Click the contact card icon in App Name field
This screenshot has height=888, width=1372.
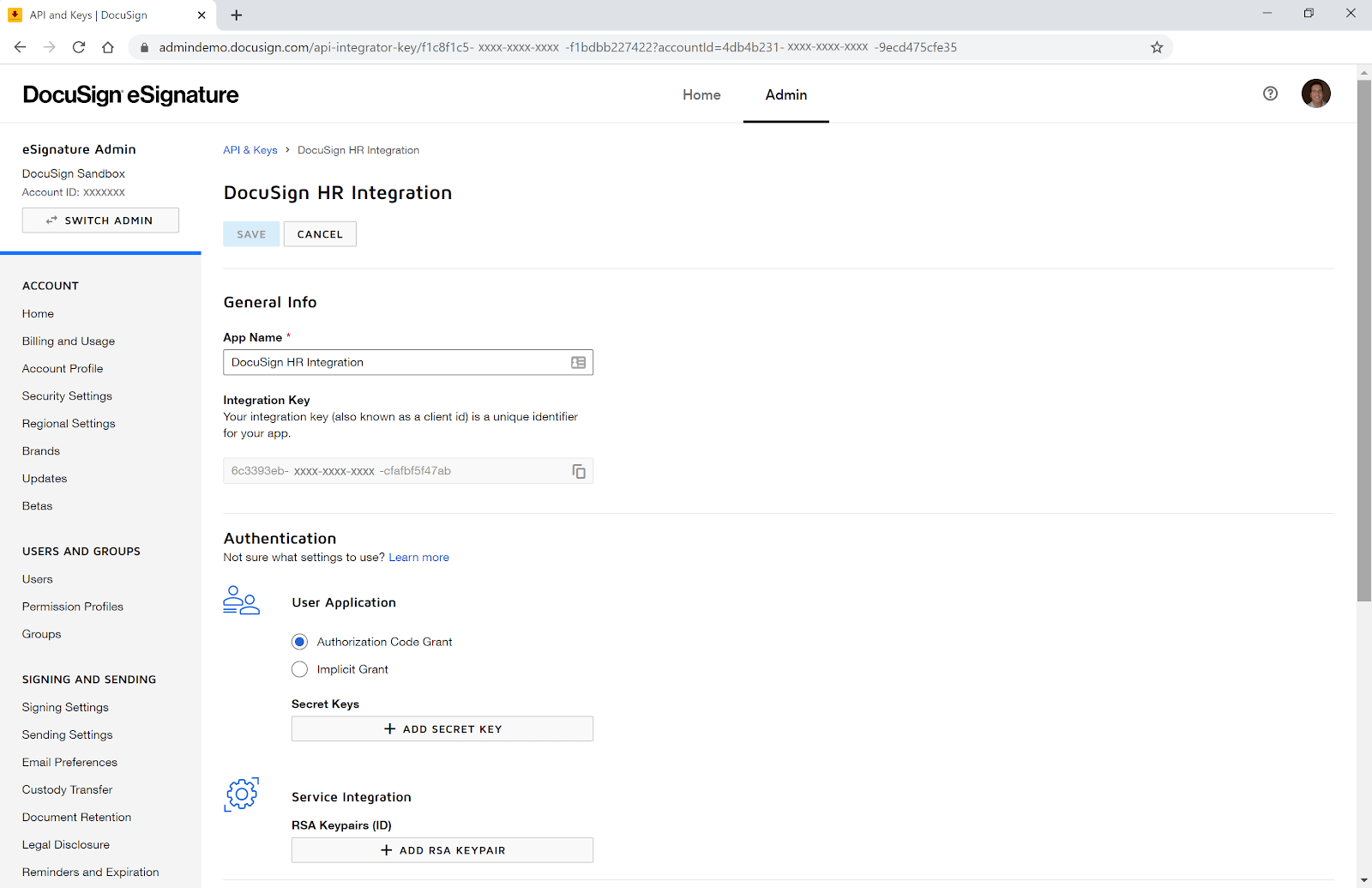pos(577,362)
